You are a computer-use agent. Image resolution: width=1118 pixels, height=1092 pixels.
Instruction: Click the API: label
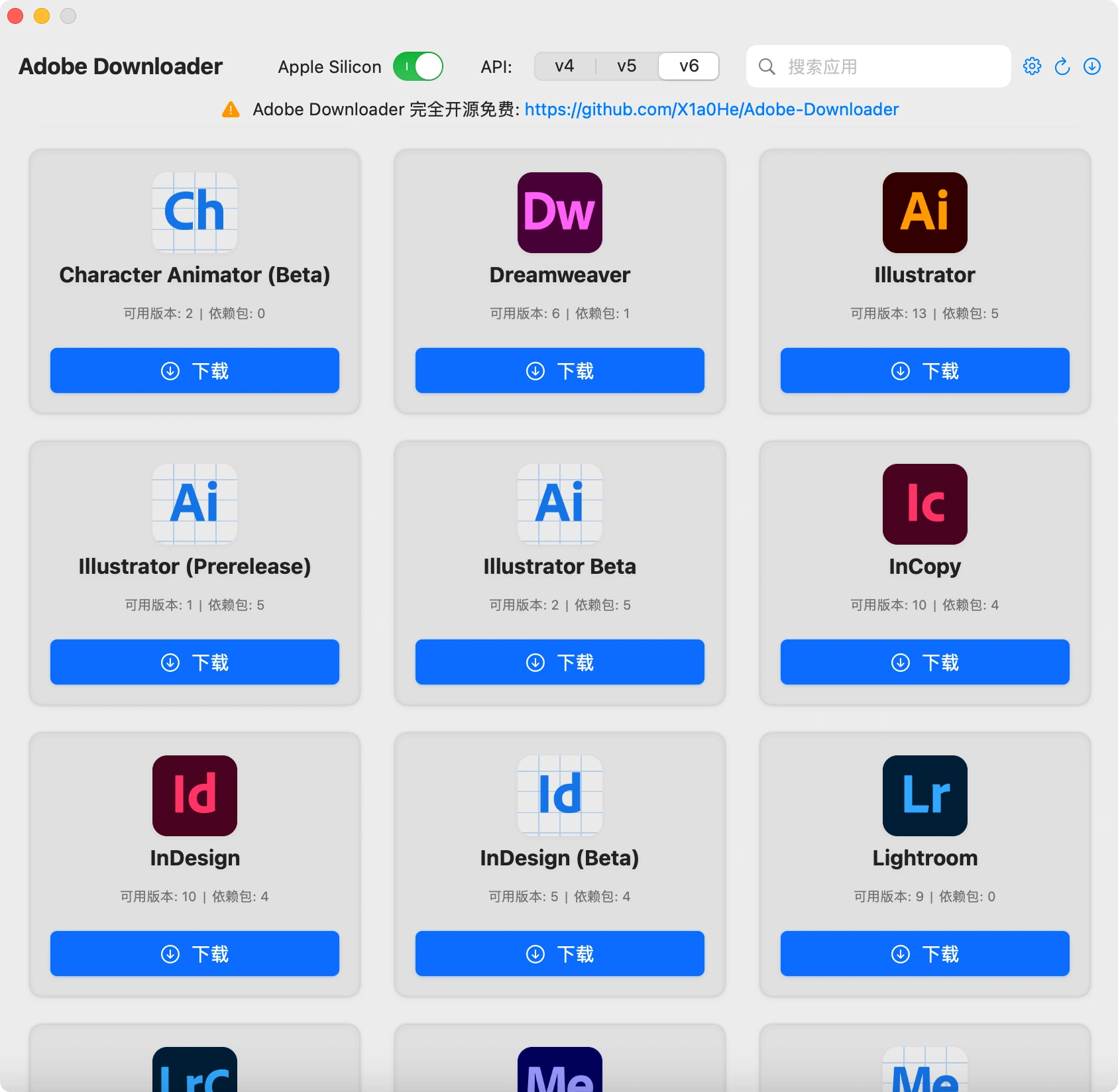496,67
